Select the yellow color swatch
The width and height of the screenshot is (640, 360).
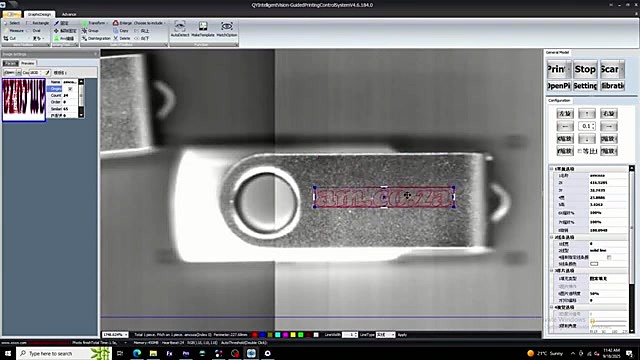(293, 335)
